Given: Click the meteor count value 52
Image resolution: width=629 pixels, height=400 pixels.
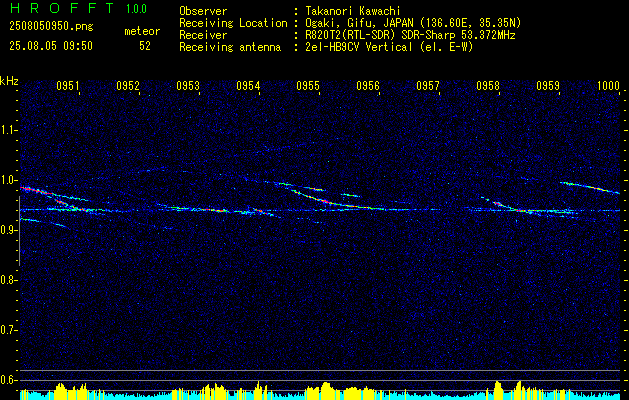Looking at the screenshot, I should [145, 46].
